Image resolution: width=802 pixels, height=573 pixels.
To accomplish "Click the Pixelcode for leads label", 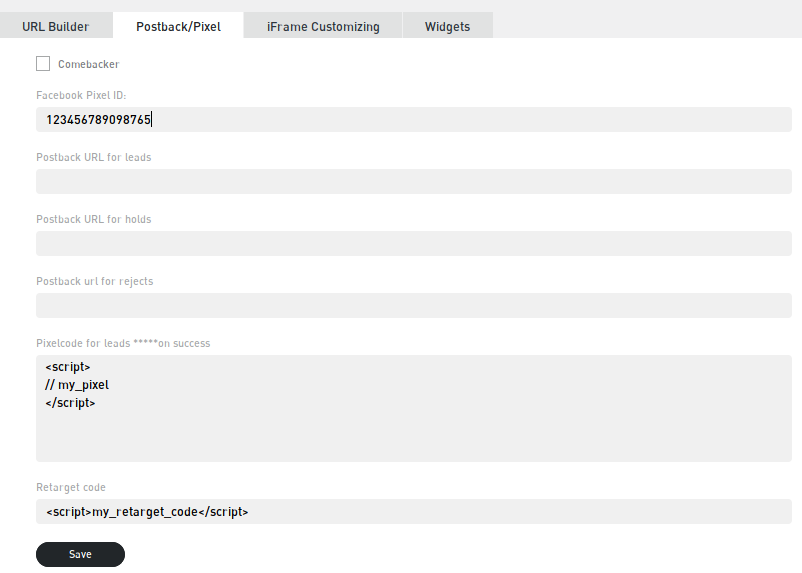I will click(123, 343).
